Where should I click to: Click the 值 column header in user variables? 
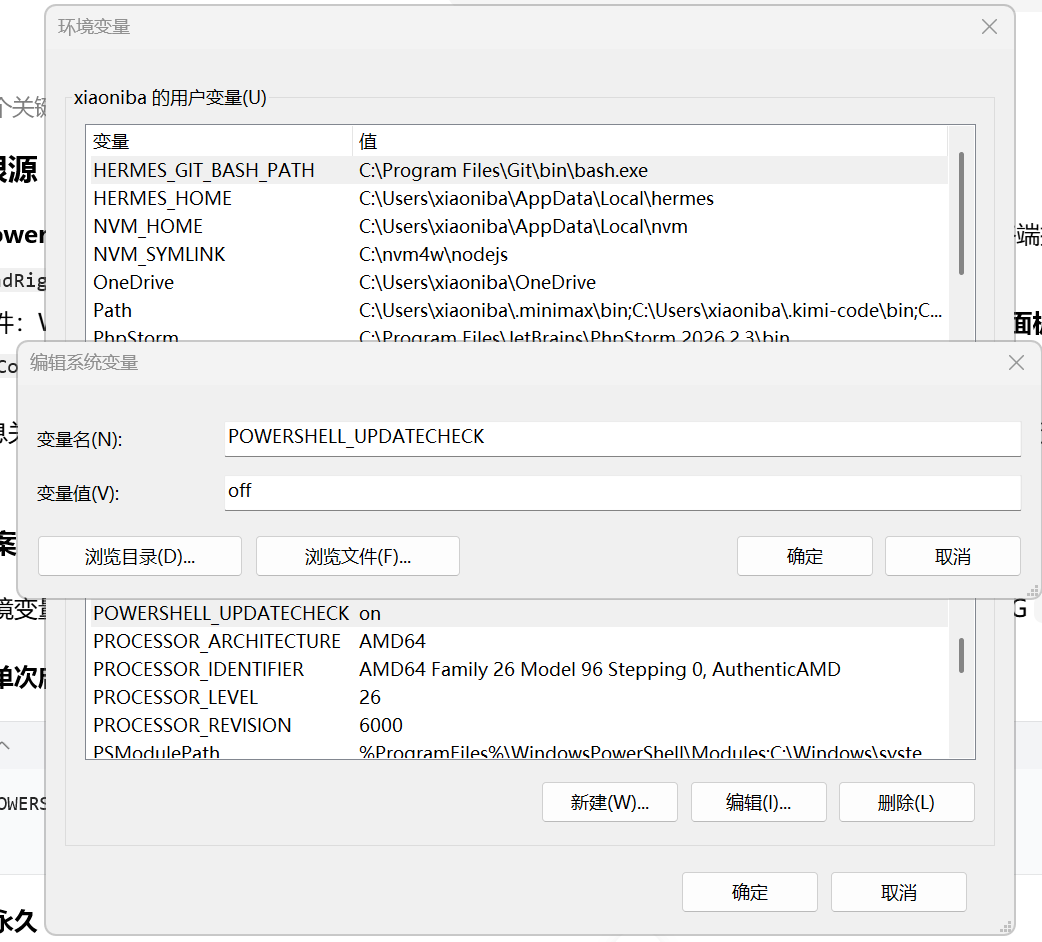point(649,141)
